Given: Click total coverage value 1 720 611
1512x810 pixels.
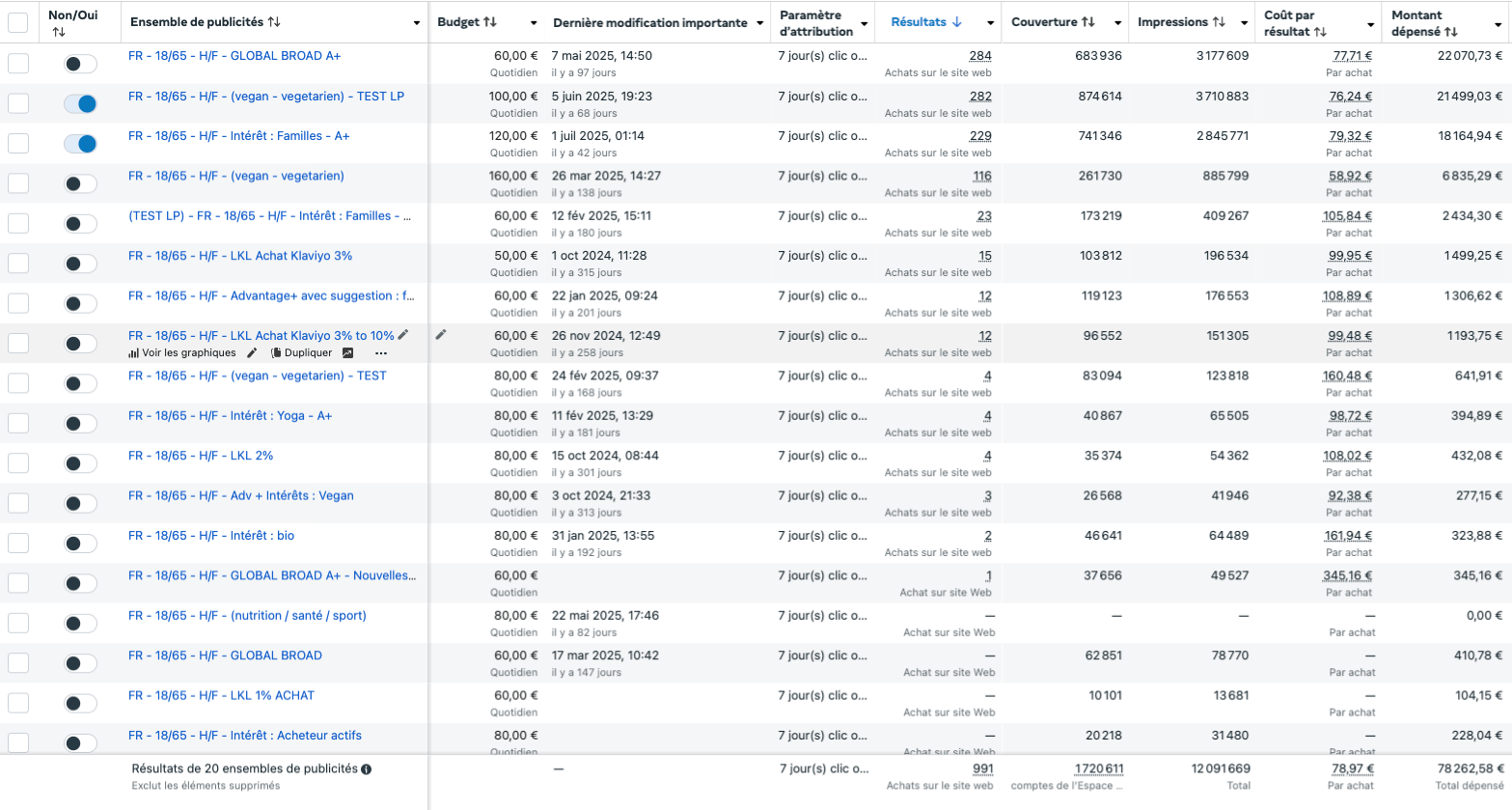Looking at the screenshot, I should pos(1098,769).
